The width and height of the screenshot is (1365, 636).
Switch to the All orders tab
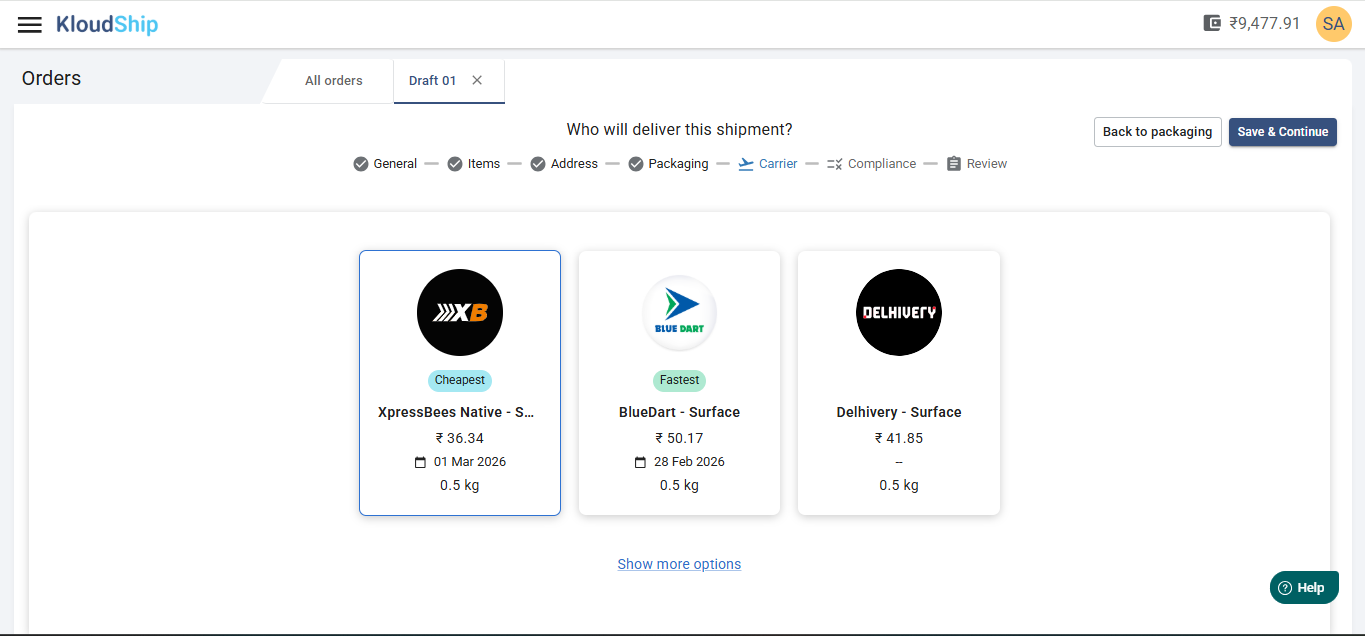click(334, 81)
